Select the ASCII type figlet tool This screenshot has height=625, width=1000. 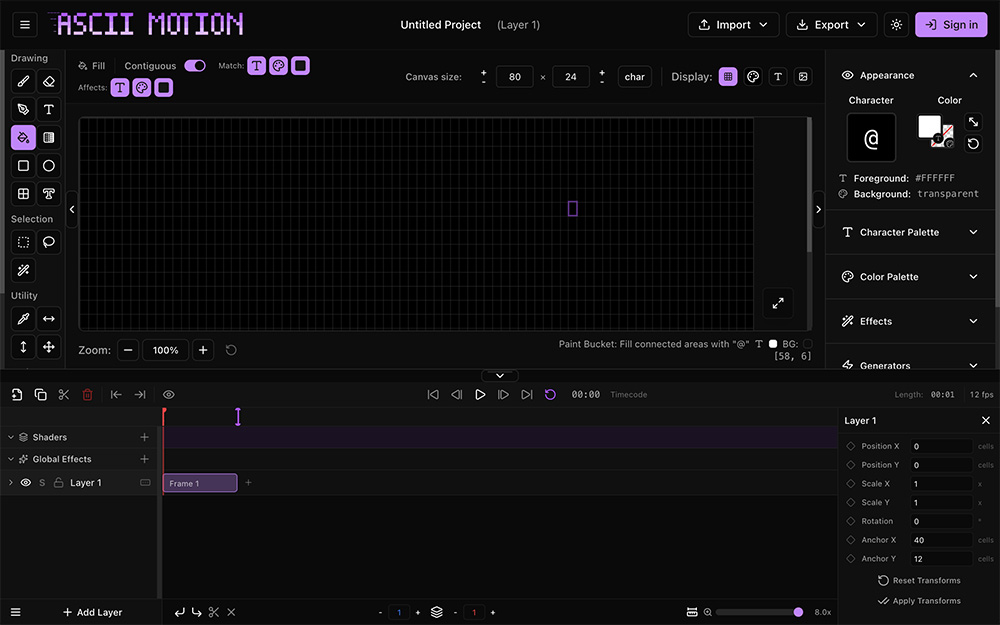48,194
